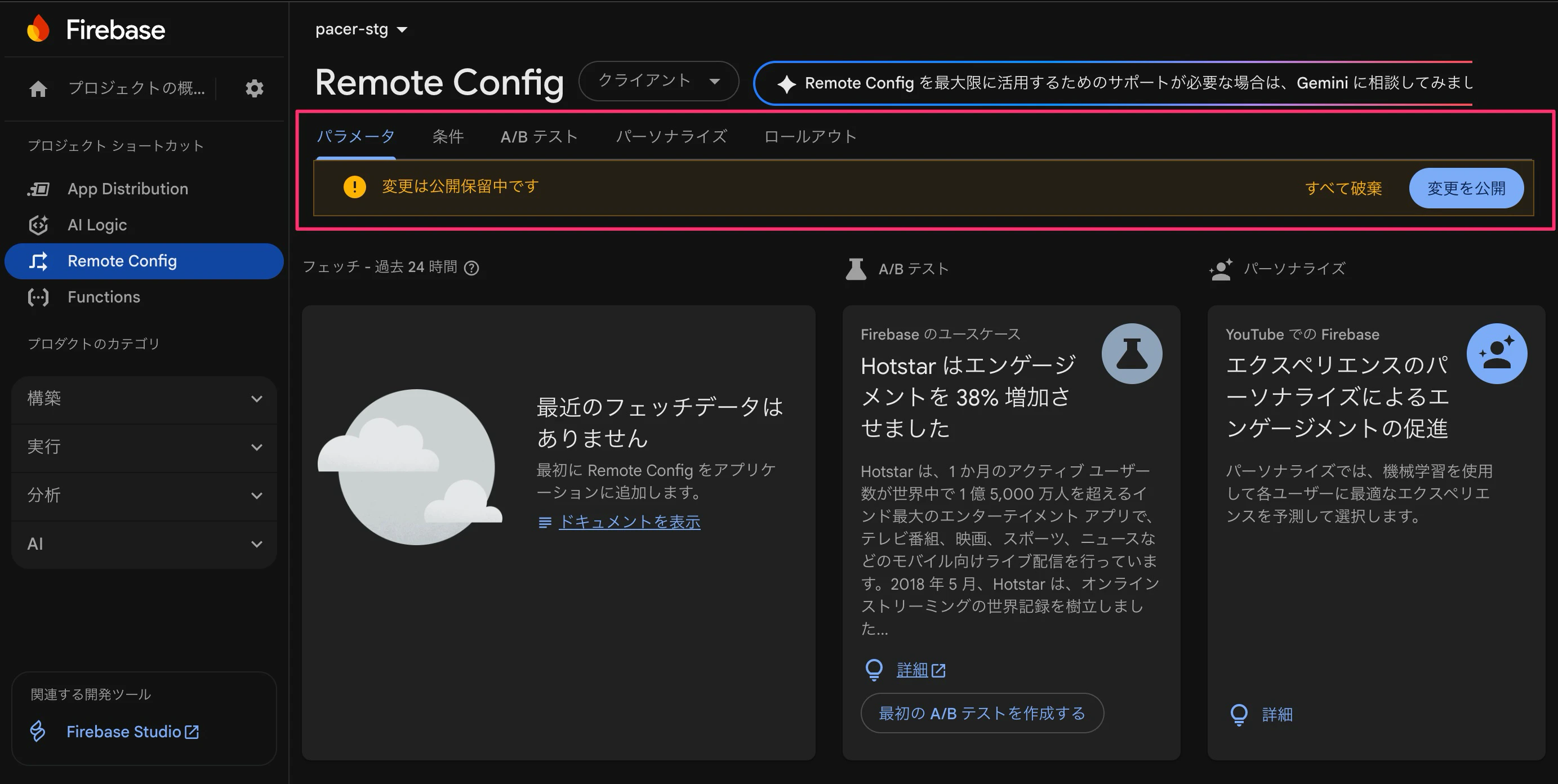Open the pacer-stg project selector
Image resolution: width=1558 pixels, height=784 pixels.
click(362, 29)
